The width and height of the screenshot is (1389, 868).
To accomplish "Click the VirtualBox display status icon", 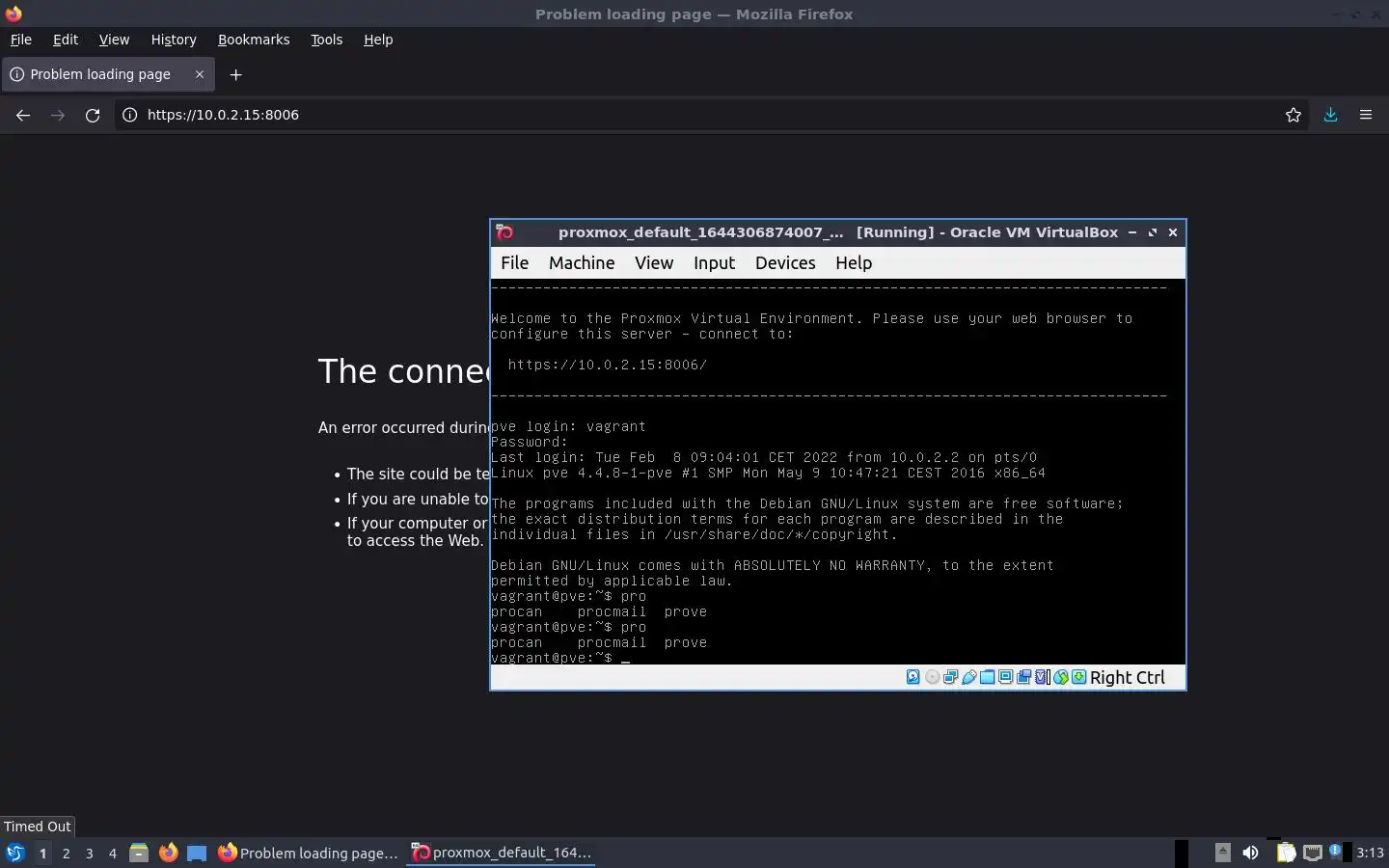I will click(1005, 677).
